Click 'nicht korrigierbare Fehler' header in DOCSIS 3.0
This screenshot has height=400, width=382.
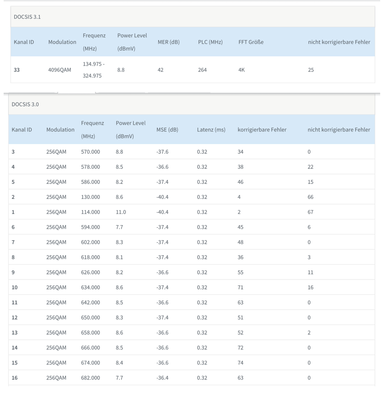tap(339, 130)
